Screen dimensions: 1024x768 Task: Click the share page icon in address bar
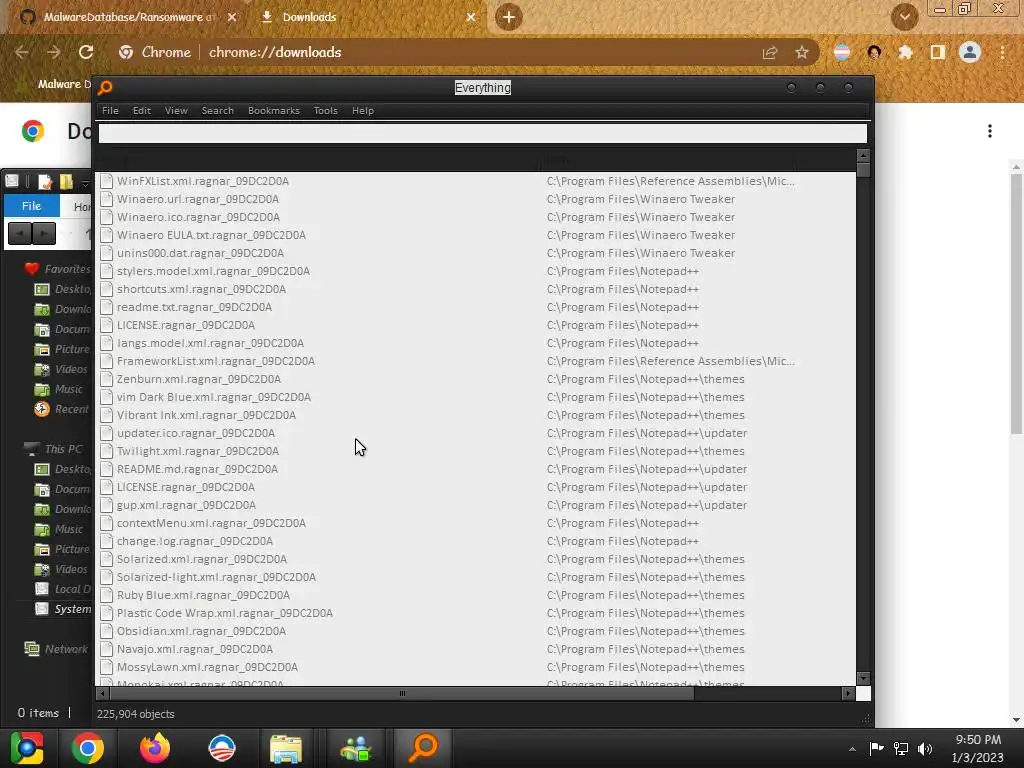click(770, 52)
